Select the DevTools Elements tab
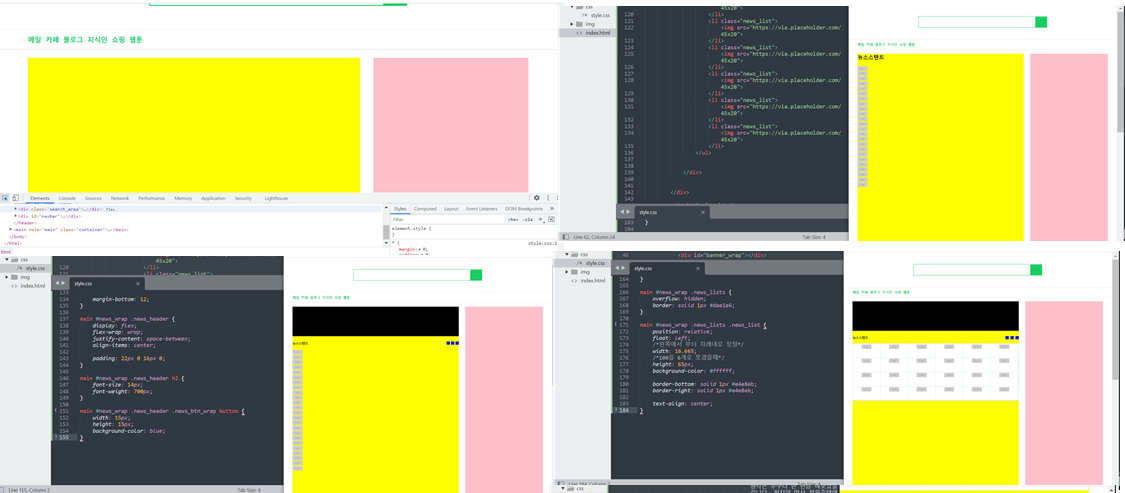This screenshot has width=1125, height=493. pyautogui.click(x=39, y=198)
